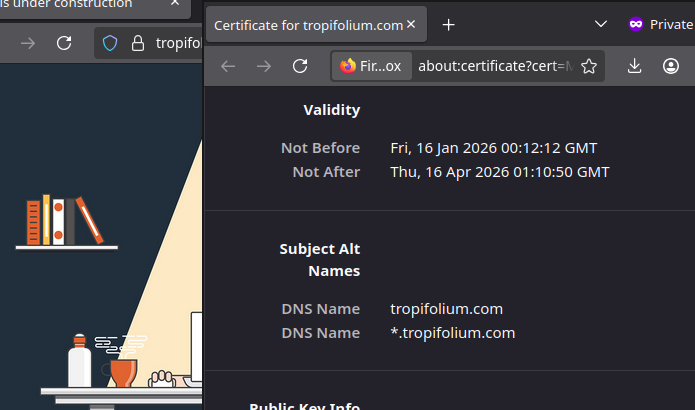
Task: Click the Not After date value
Action: tap(499, 172)
